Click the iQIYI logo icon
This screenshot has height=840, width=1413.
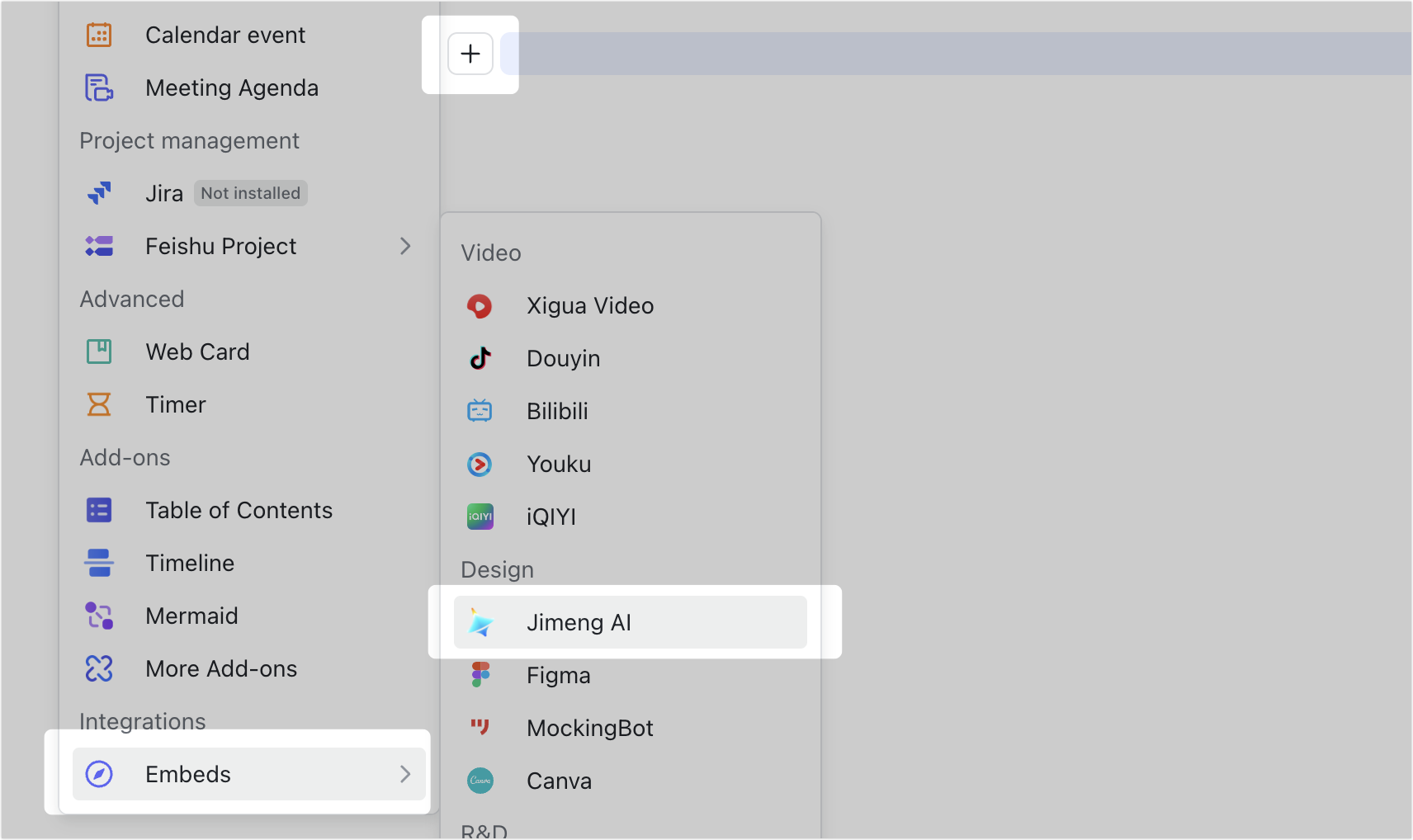click(x=480, y=517)
